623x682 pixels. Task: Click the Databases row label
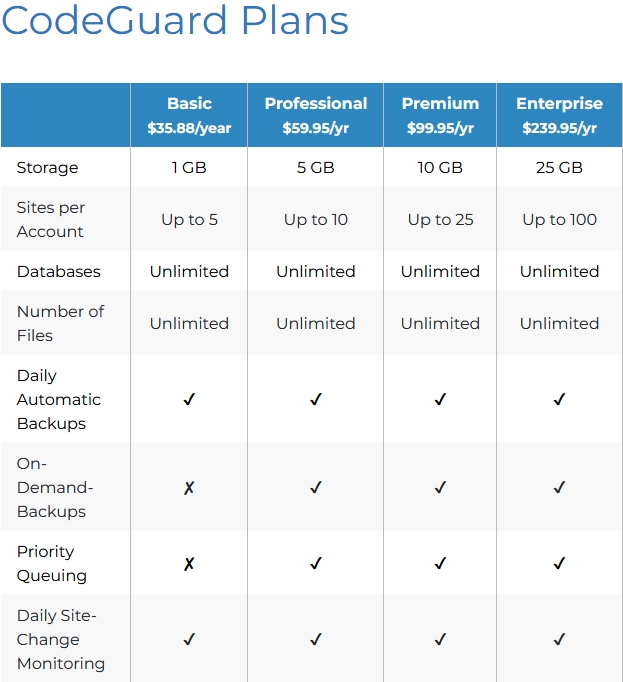click(59, 272)
